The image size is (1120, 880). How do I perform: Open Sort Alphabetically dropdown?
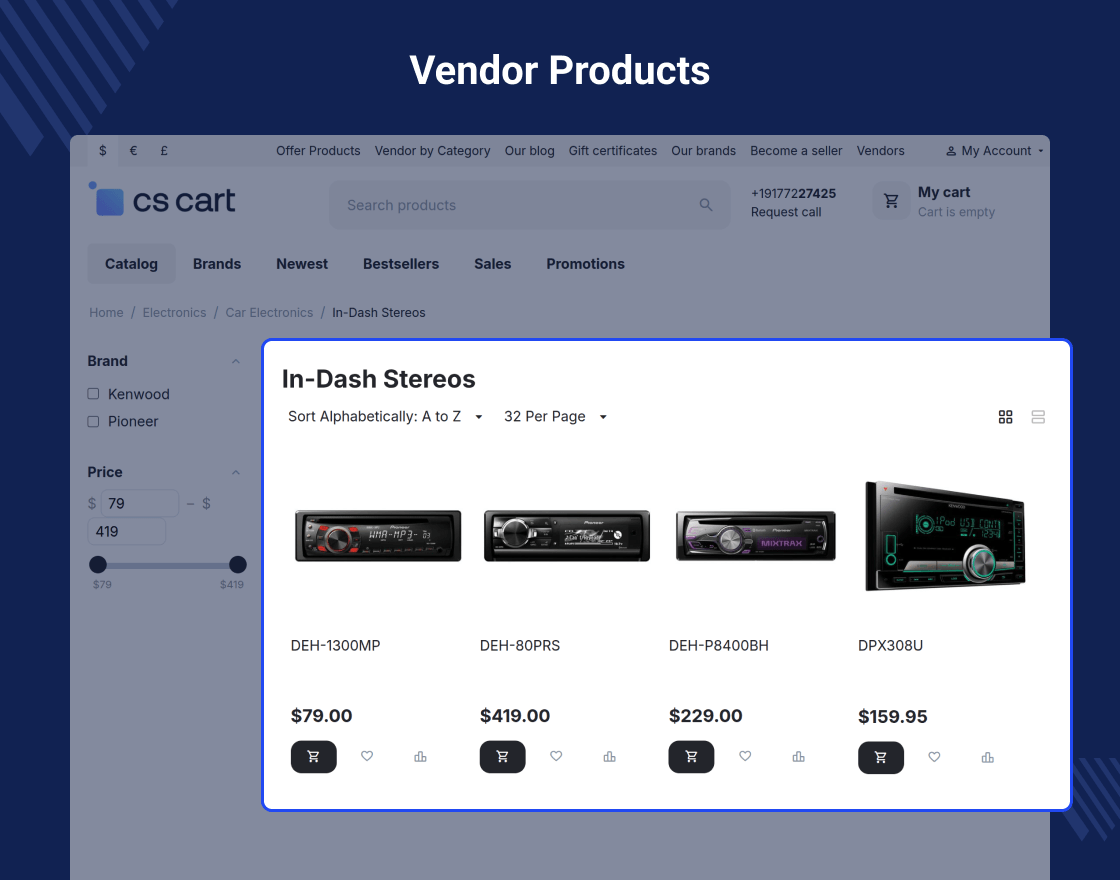click(x=386, y=416)
